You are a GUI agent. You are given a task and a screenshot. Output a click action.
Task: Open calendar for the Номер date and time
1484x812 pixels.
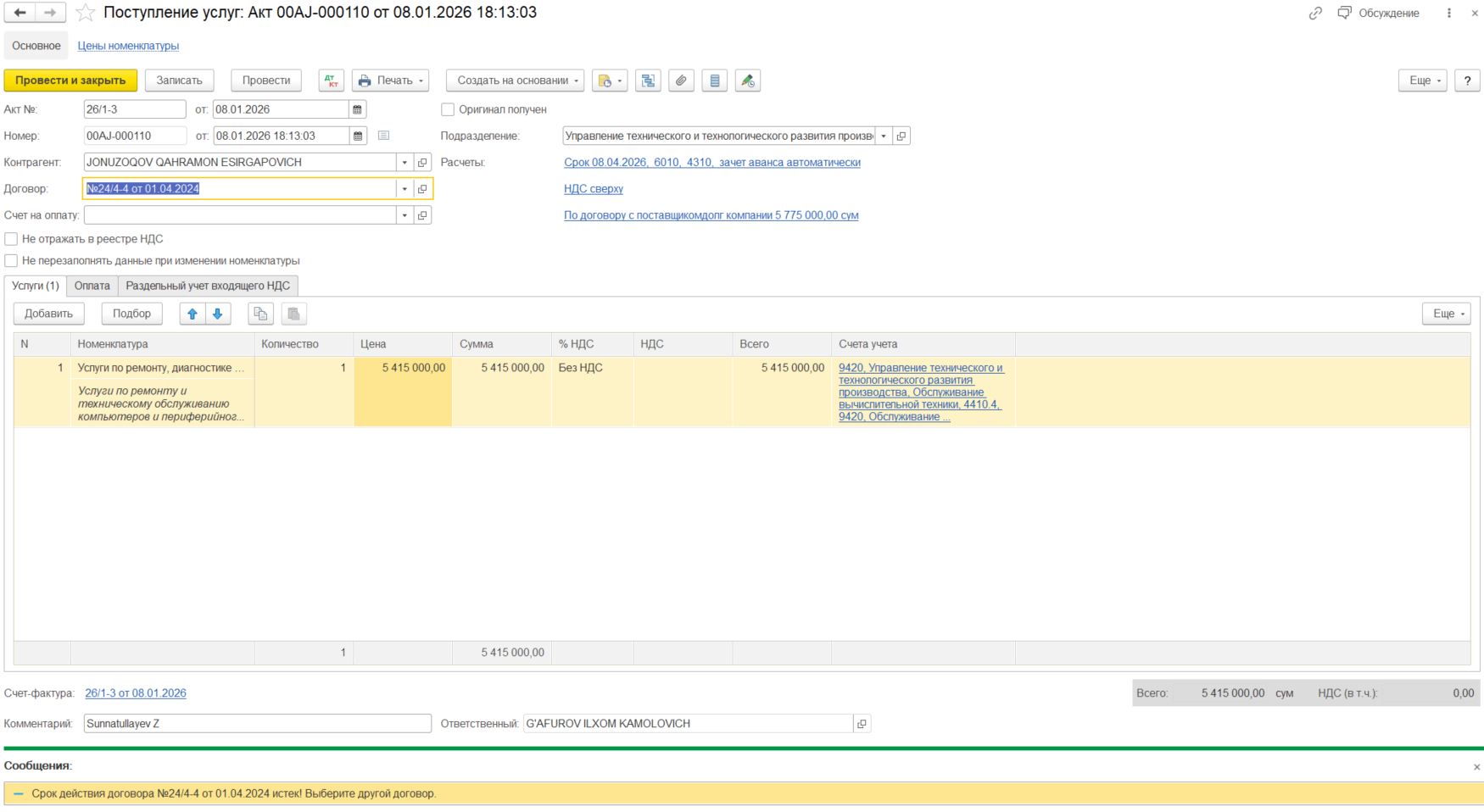[358, 136]
